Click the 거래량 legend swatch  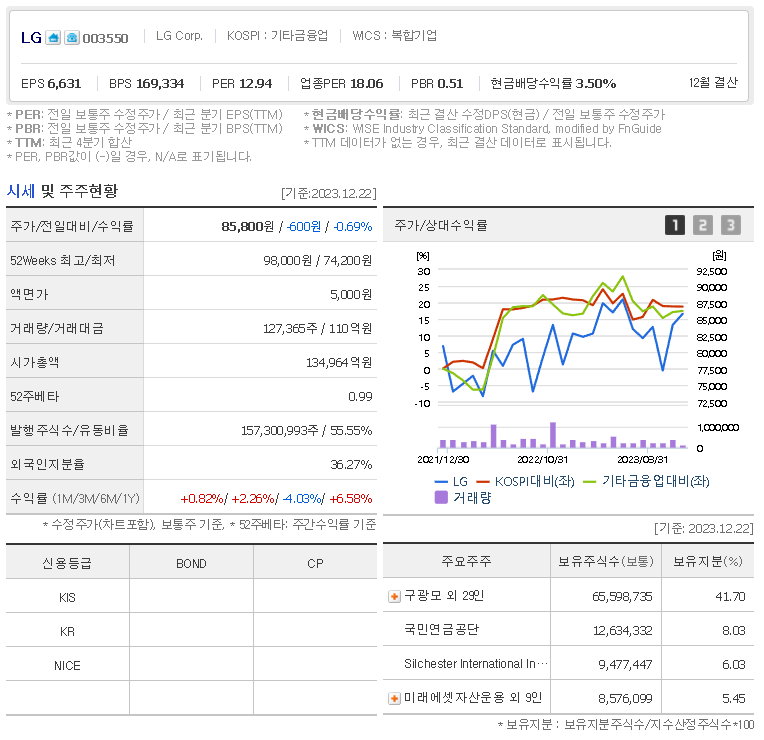(441, 497)
